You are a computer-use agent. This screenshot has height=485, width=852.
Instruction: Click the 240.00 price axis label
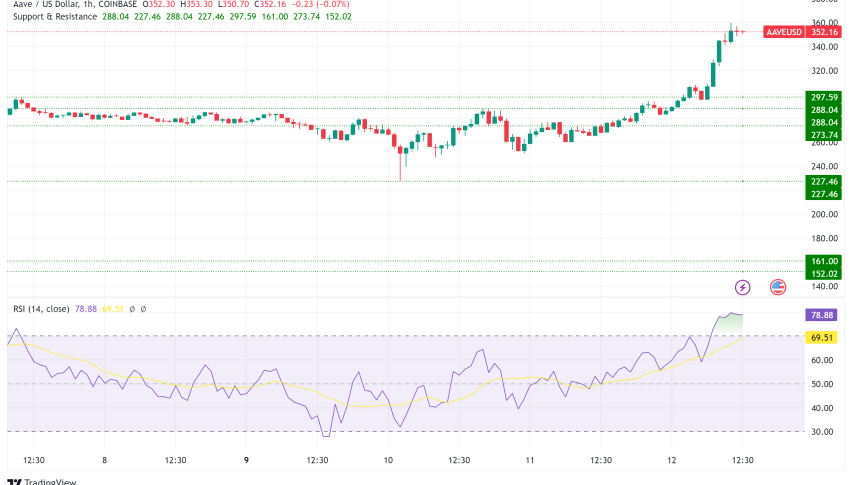(x=824, y=167)
